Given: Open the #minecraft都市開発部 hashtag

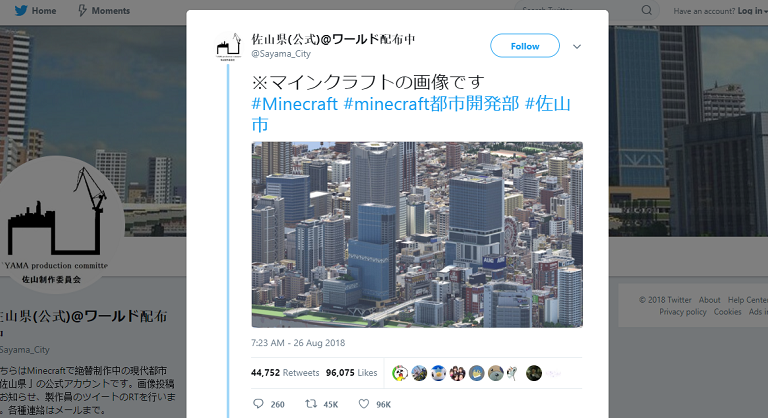Looking at the screenshot, I should coord(431,103).
